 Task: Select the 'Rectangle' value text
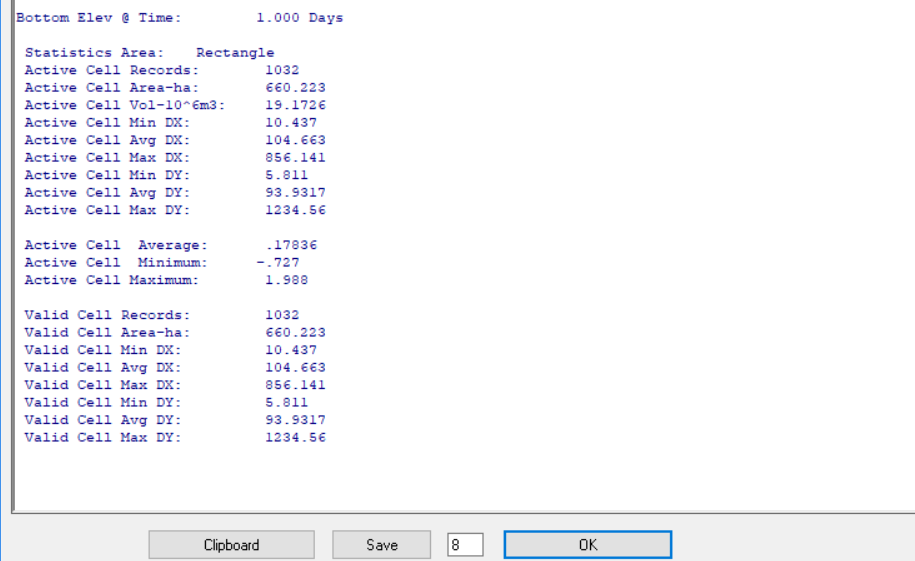pos(235,53)
